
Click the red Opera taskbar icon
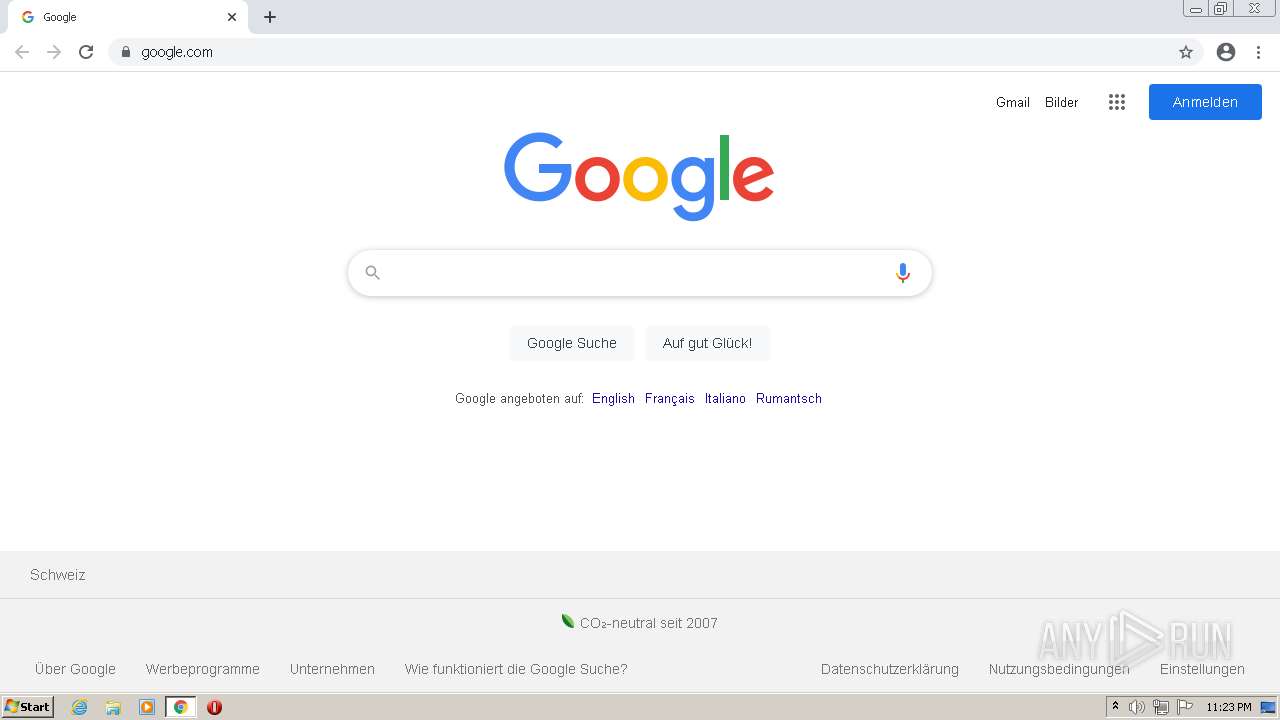pos(214,707)
